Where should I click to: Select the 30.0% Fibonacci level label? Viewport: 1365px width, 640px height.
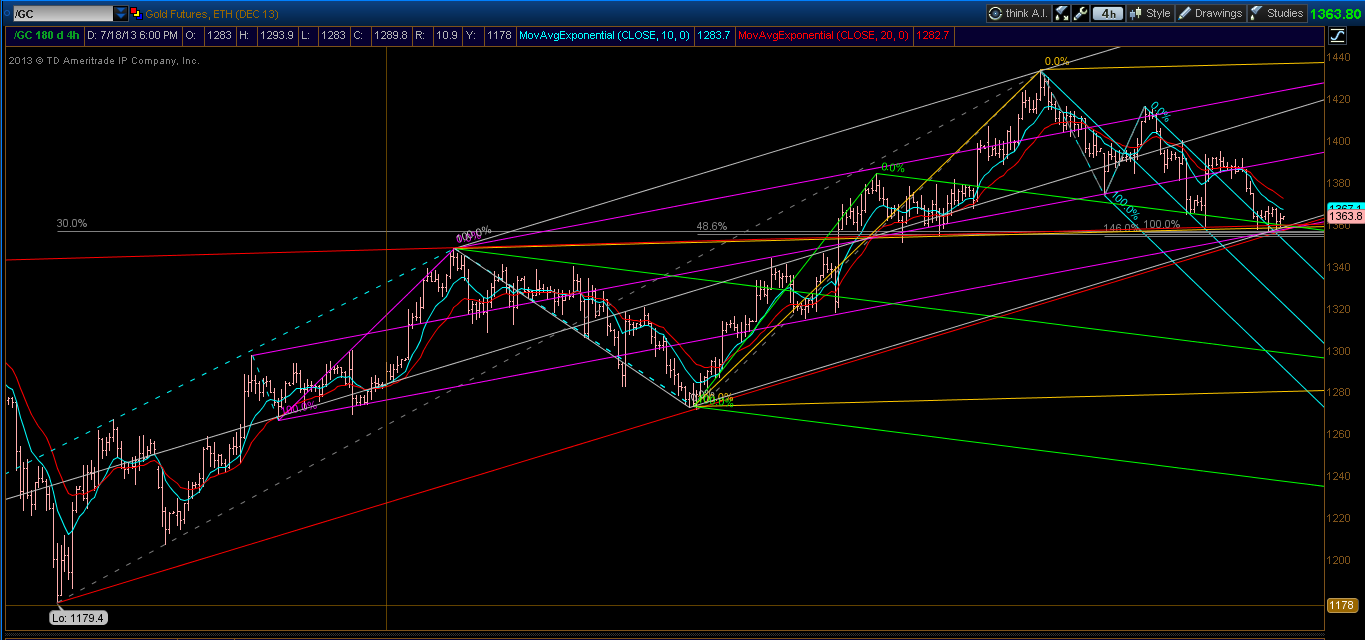(x=71, y=224)
